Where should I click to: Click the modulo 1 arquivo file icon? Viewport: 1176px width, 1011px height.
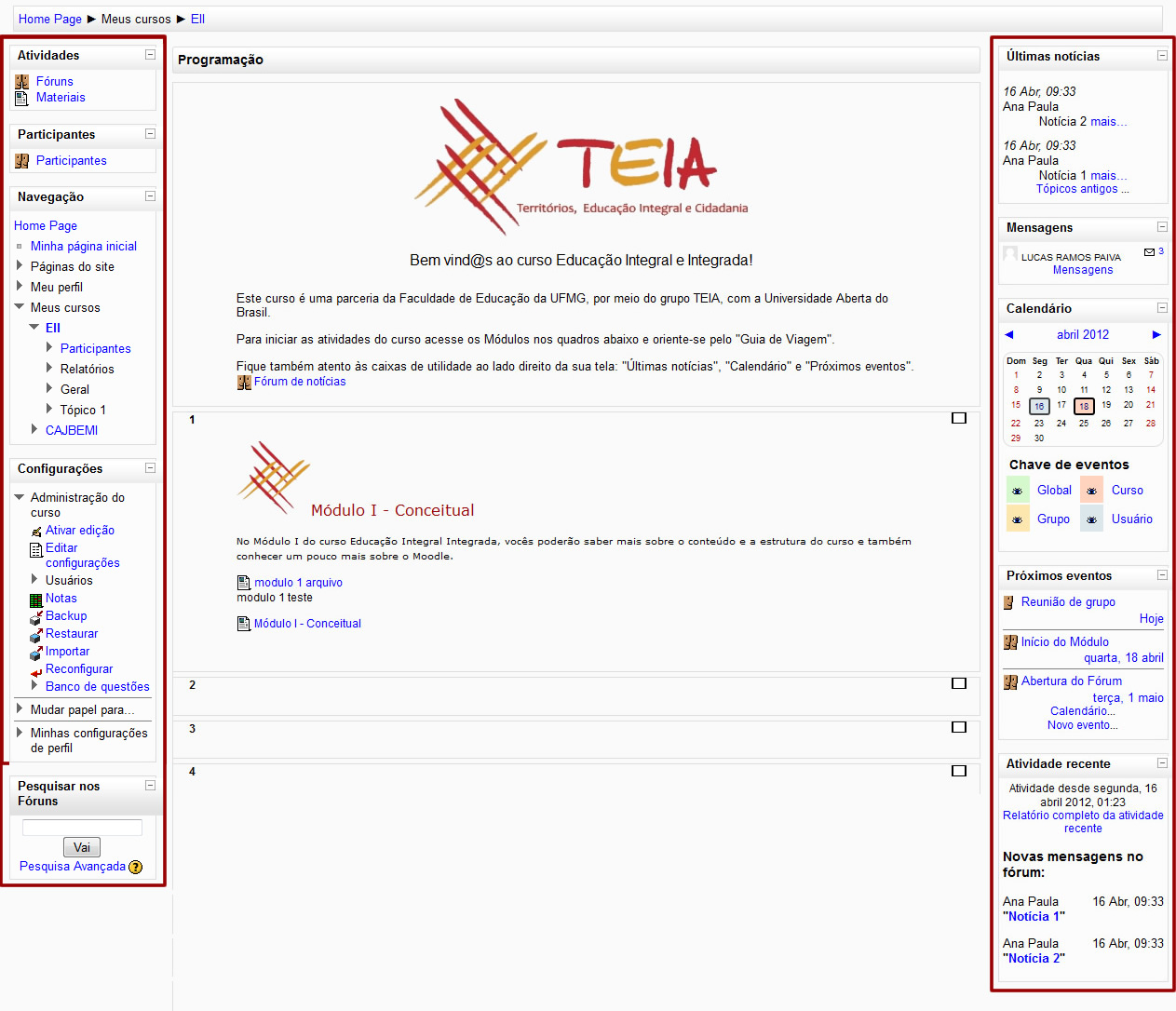(244, 583)
